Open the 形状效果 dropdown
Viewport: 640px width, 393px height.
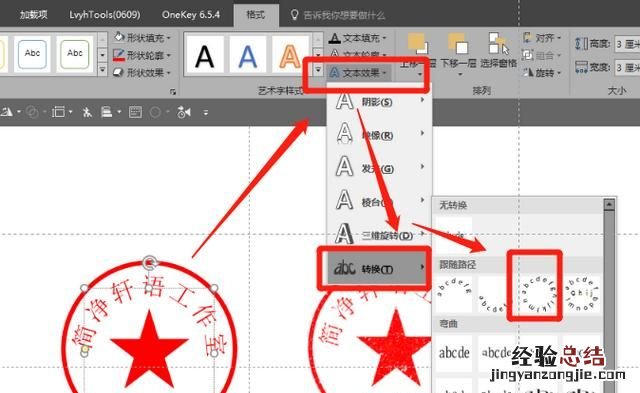click(142, 73)
